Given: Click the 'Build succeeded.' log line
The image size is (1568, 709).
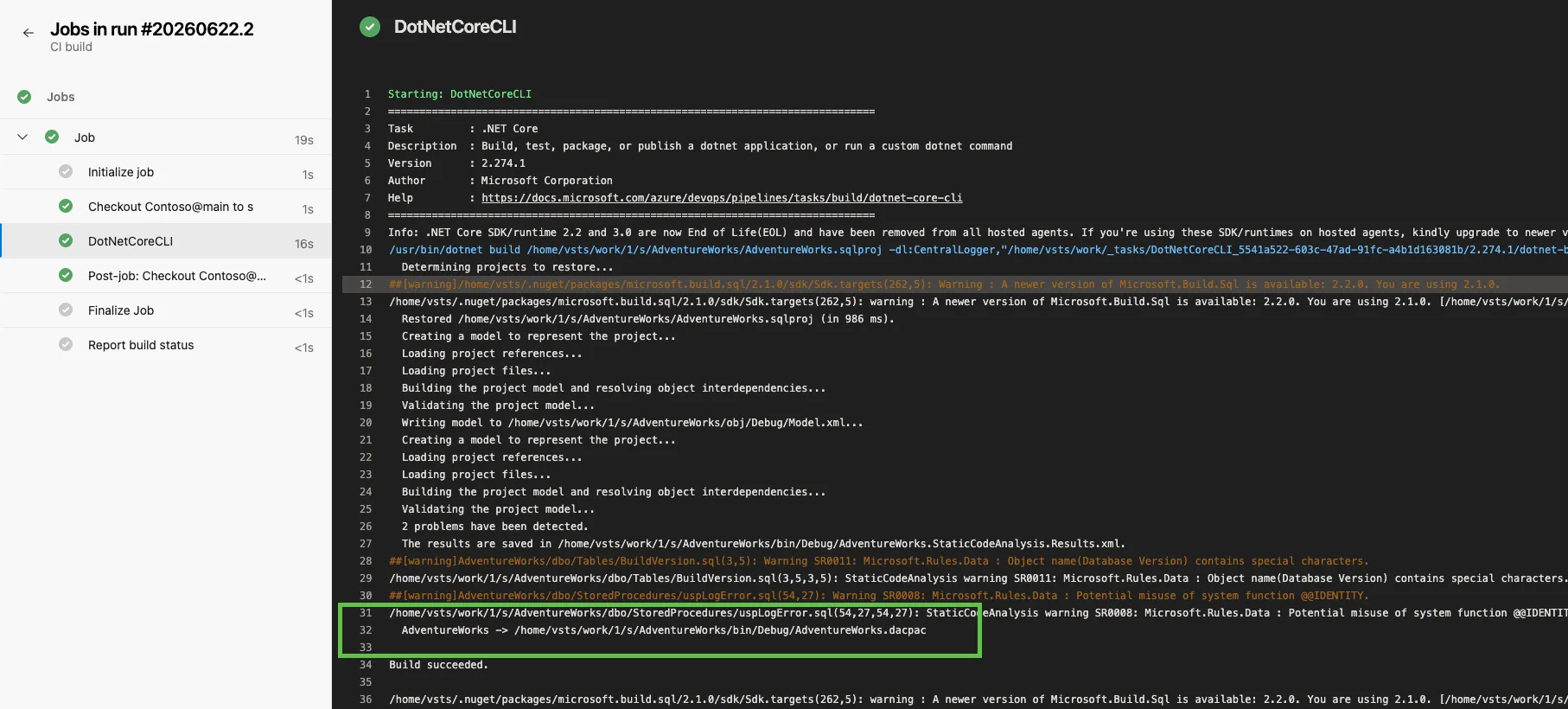Looking at the screenshot, I should coord(438,665).
